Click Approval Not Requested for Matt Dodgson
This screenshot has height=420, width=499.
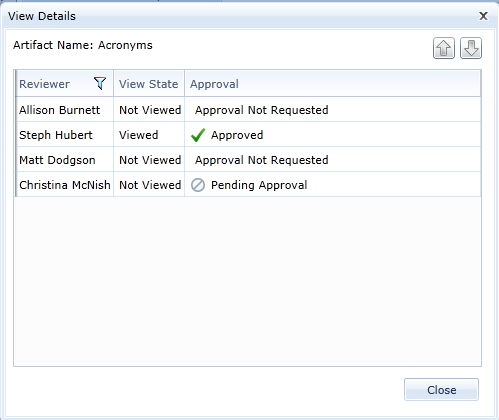[x=262, y=160]
